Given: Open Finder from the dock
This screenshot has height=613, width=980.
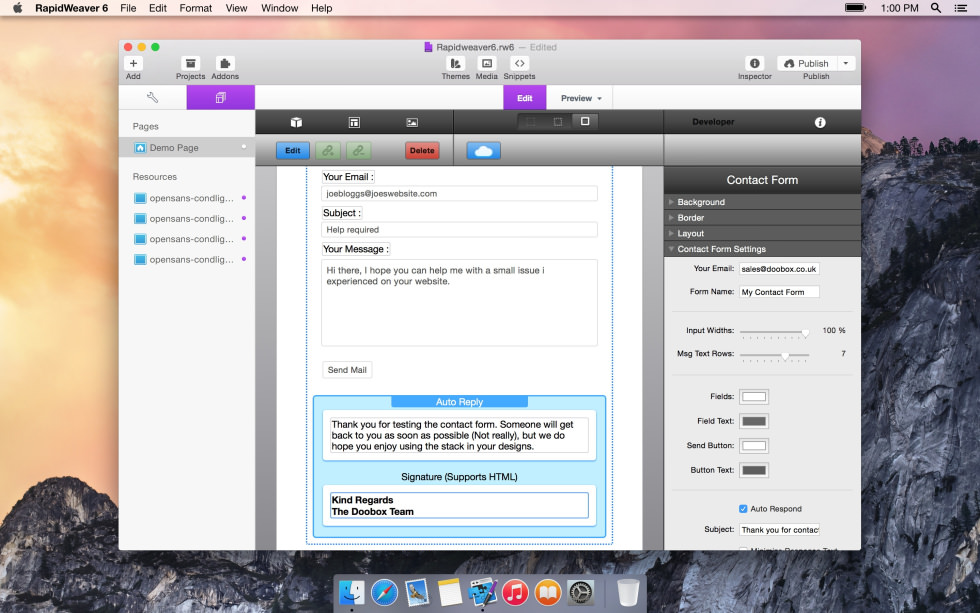Looking at the screenshot, I should (x=352, y=592).
